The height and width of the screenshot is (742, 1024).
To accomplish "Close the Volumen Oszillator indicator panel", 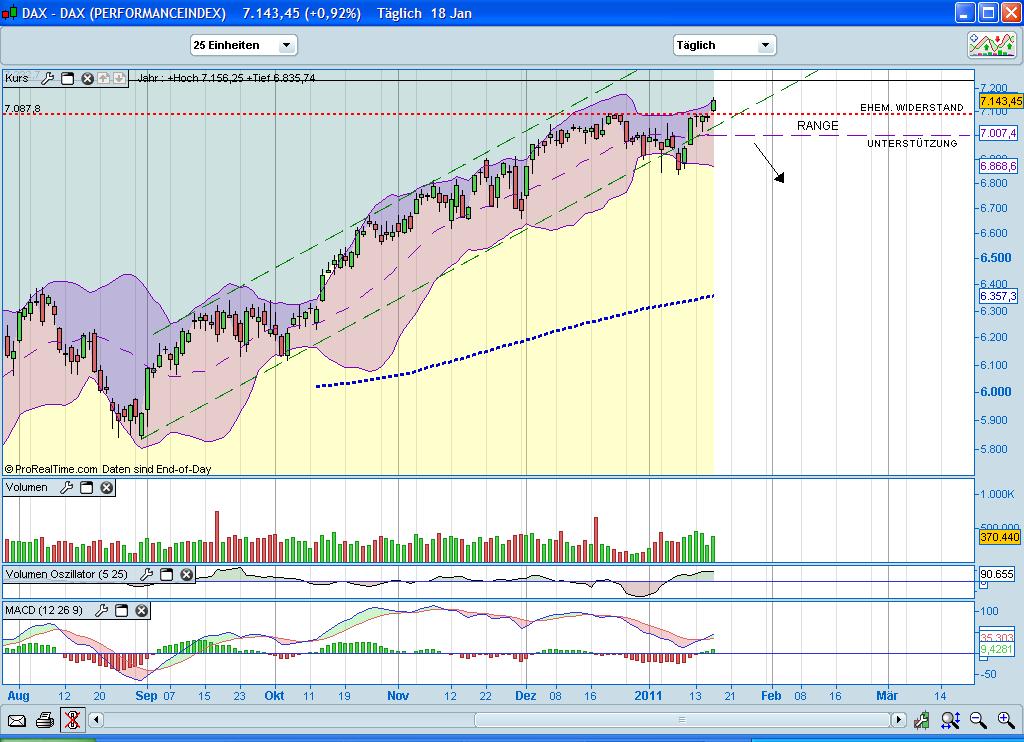I will (186, 575).
